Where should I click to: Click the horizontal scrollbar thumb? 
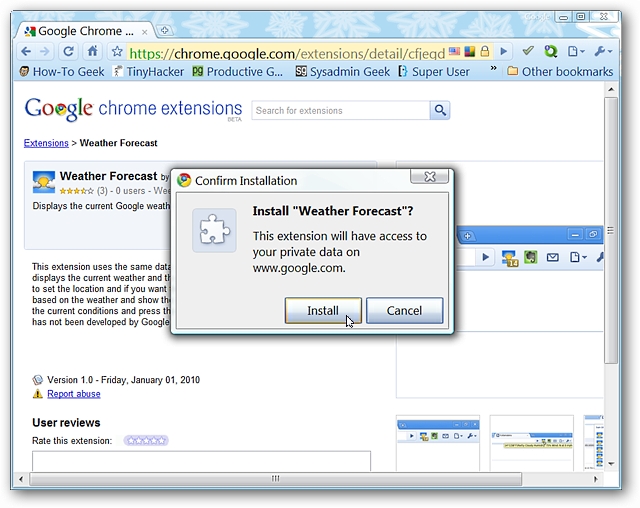coord(276,479)
